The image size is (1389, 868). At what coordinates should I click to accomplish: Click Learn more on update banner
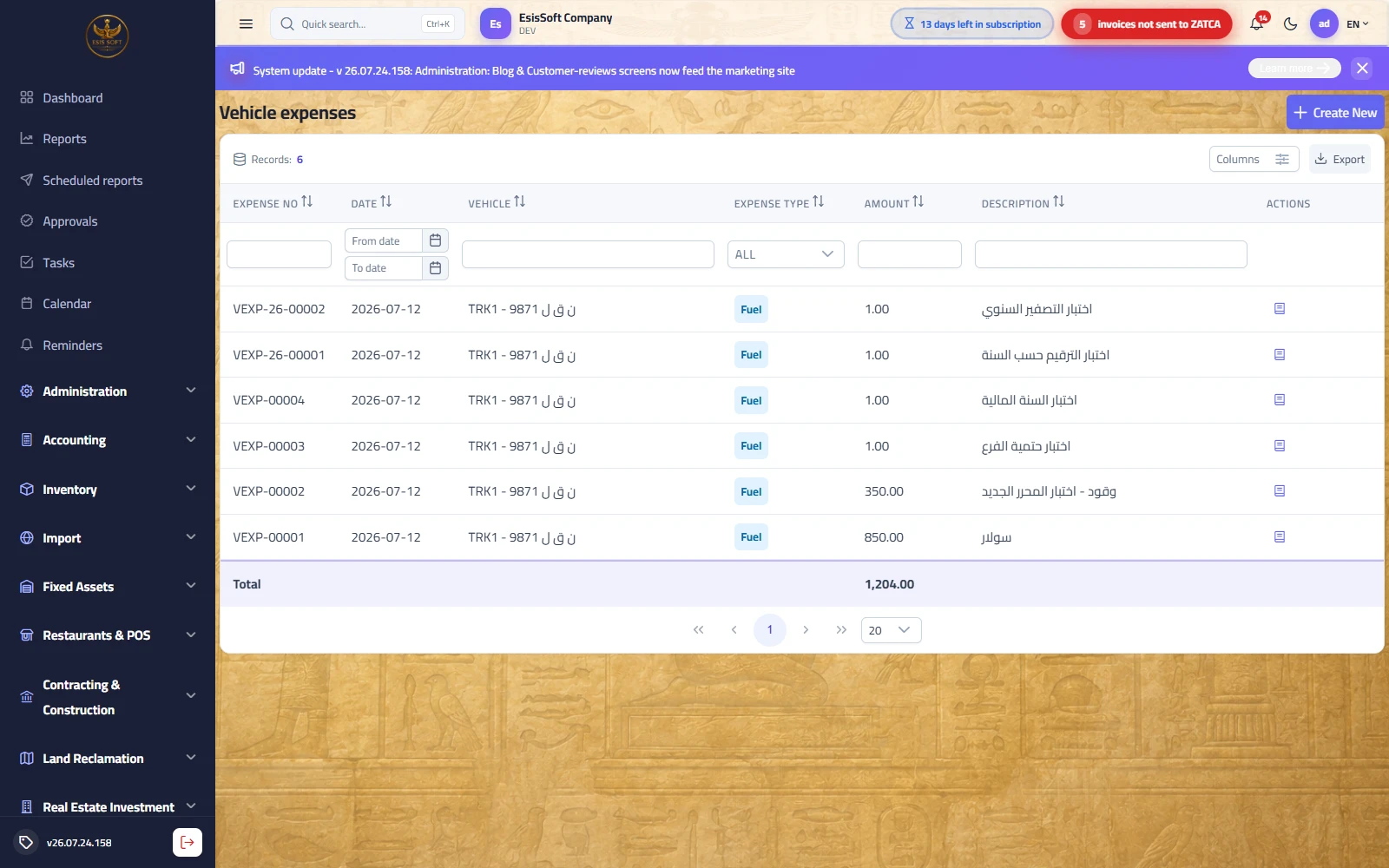point(1294,69)
